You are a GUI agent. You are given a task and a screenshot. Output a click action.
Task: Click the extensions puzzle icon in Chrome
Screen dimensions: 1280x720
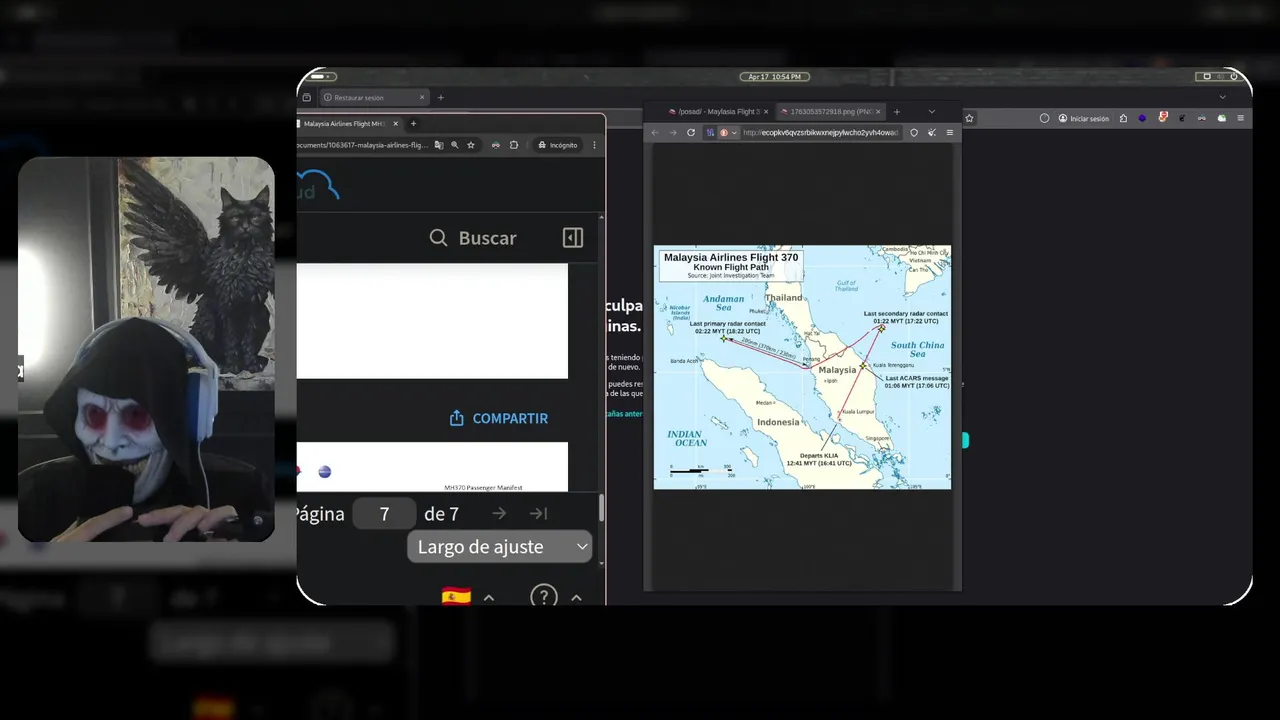[x=514, y=145]
